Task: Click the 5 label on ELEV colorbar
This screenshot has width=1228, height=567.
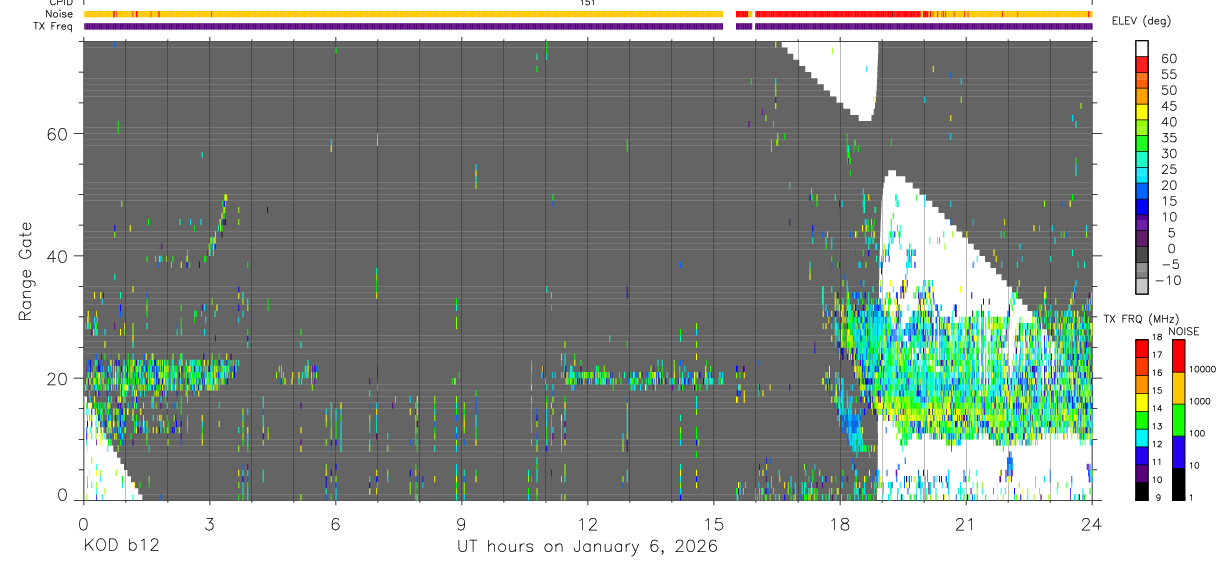Action: pyautogui.click(x=1172, y=233)
